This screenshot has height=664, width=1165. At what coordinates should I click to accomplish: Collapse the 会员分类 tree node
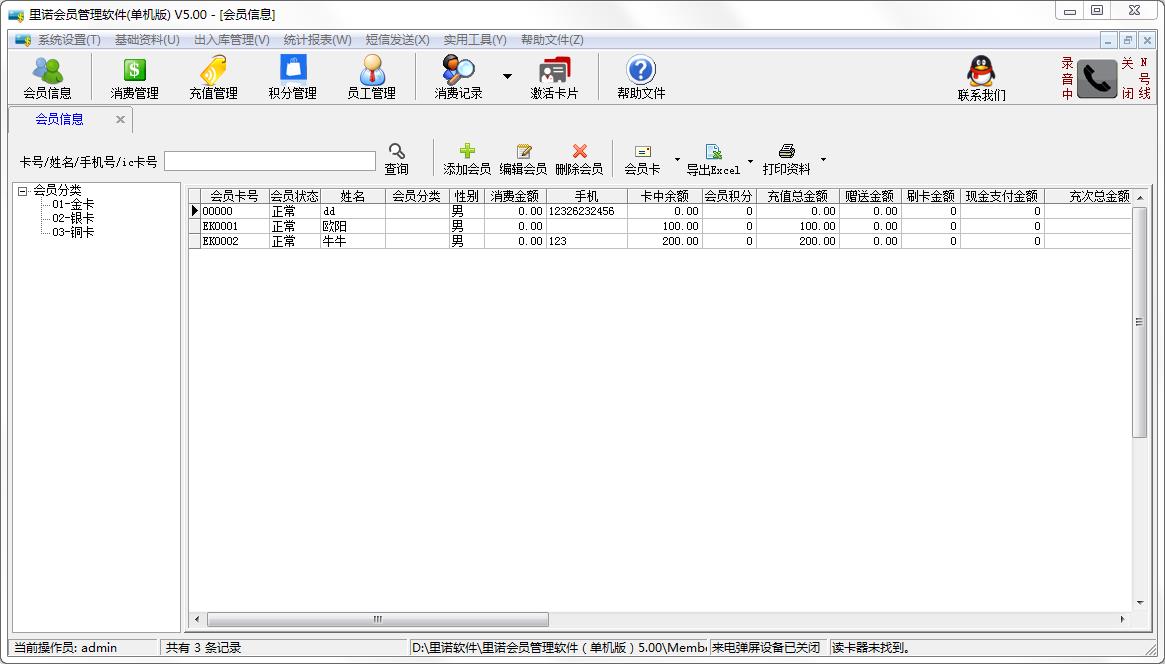pos(22,191)
